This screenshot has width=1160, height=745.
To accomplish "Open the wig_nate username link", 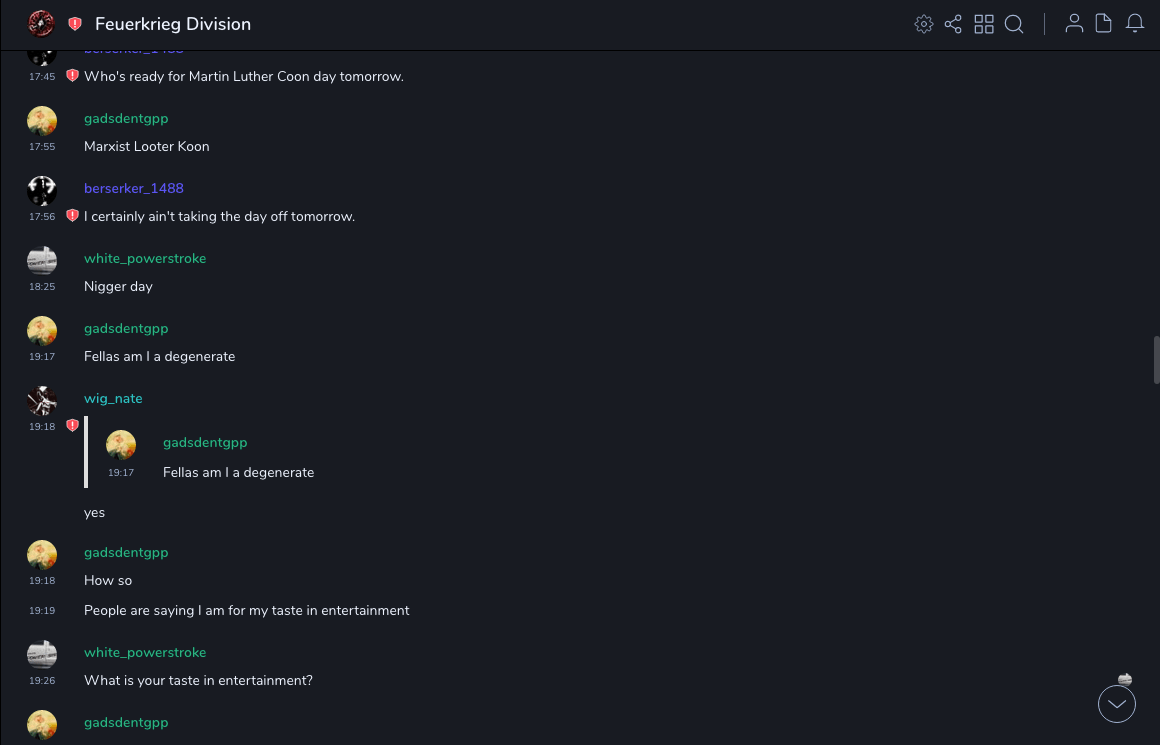I will coord(113,398).
